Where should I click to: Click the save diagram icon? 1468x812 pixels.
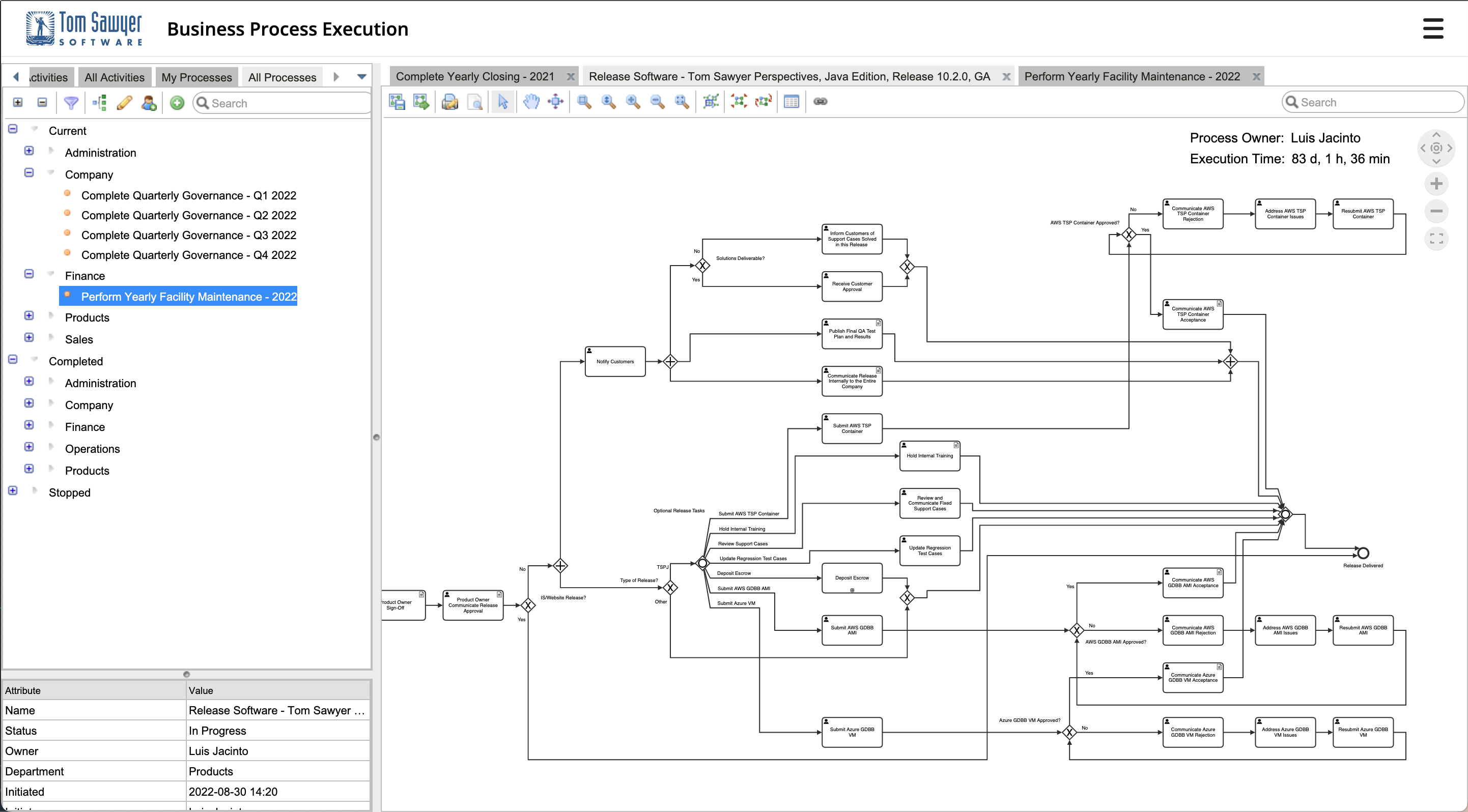(x=397, y=101)
